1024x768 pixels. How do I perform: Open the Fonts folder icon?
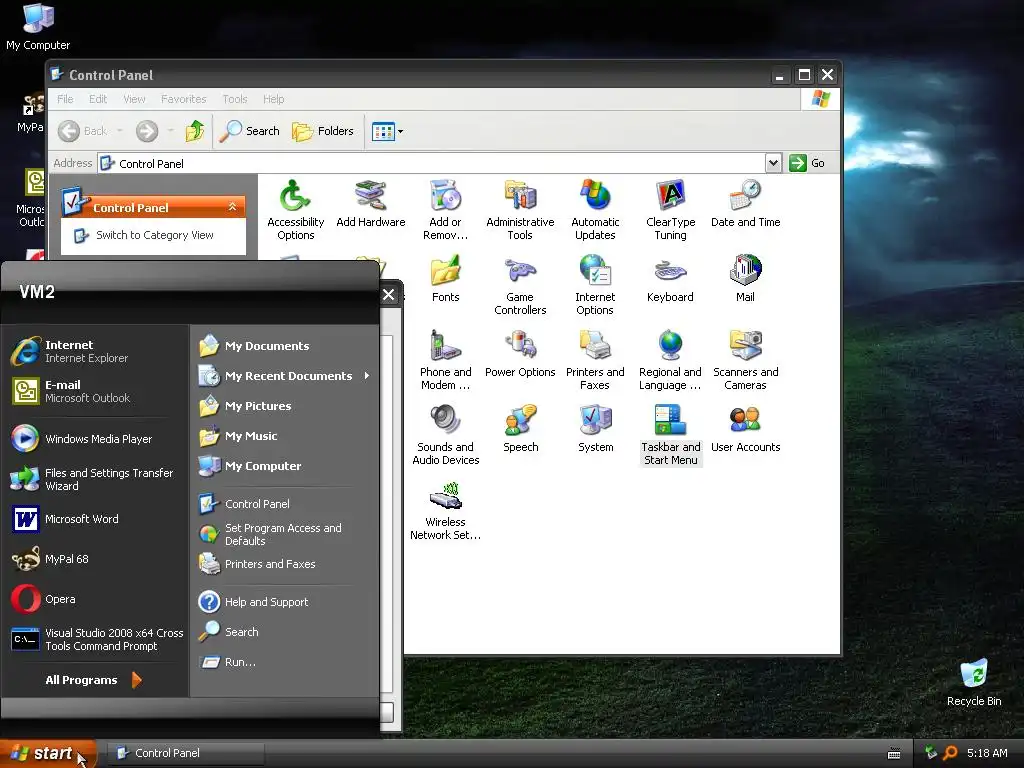(445, 279)
